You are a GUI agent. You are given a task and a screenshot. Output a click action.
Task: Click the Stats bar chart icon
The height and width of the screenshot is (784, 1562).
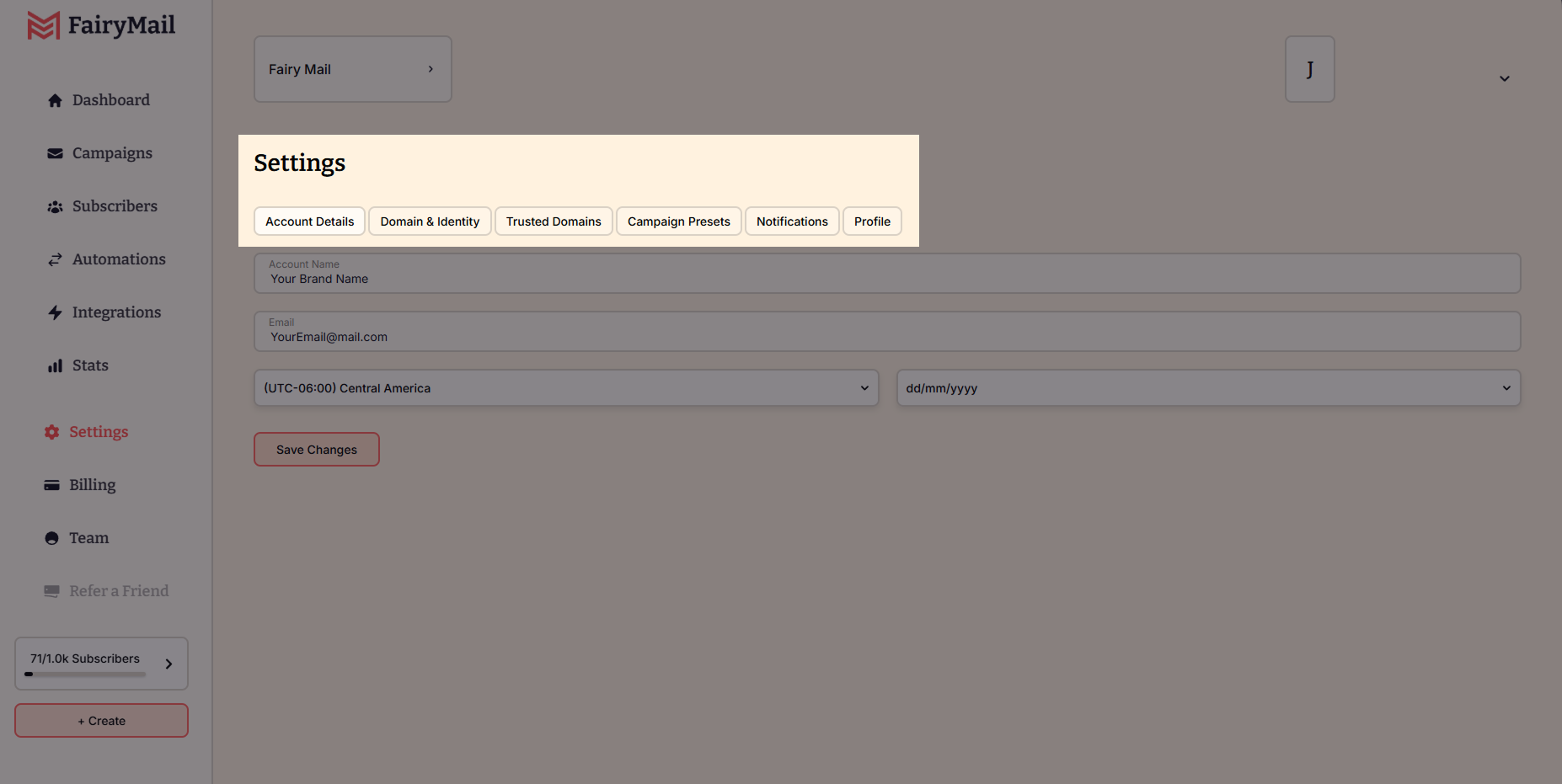55,365
